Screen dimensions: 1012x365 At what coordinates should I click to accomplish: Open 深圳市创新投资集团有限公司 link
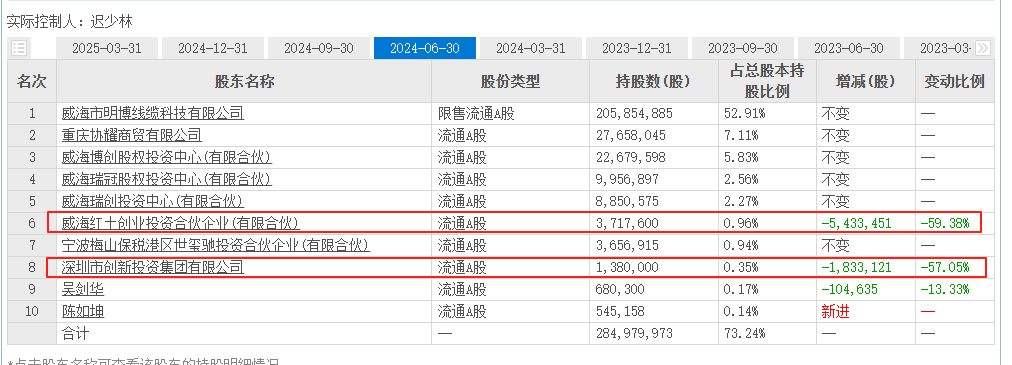pyautogui.click(x=153, y=266)
